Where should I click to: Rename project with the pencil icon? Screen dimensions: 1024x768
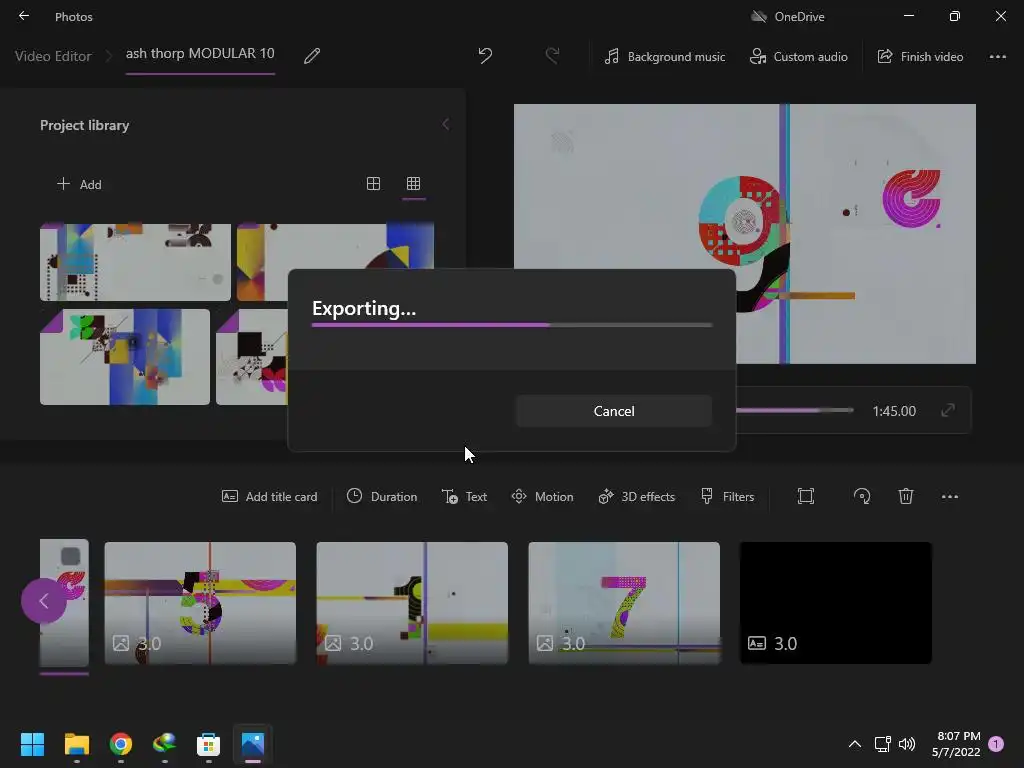click(x=312, y=56)
